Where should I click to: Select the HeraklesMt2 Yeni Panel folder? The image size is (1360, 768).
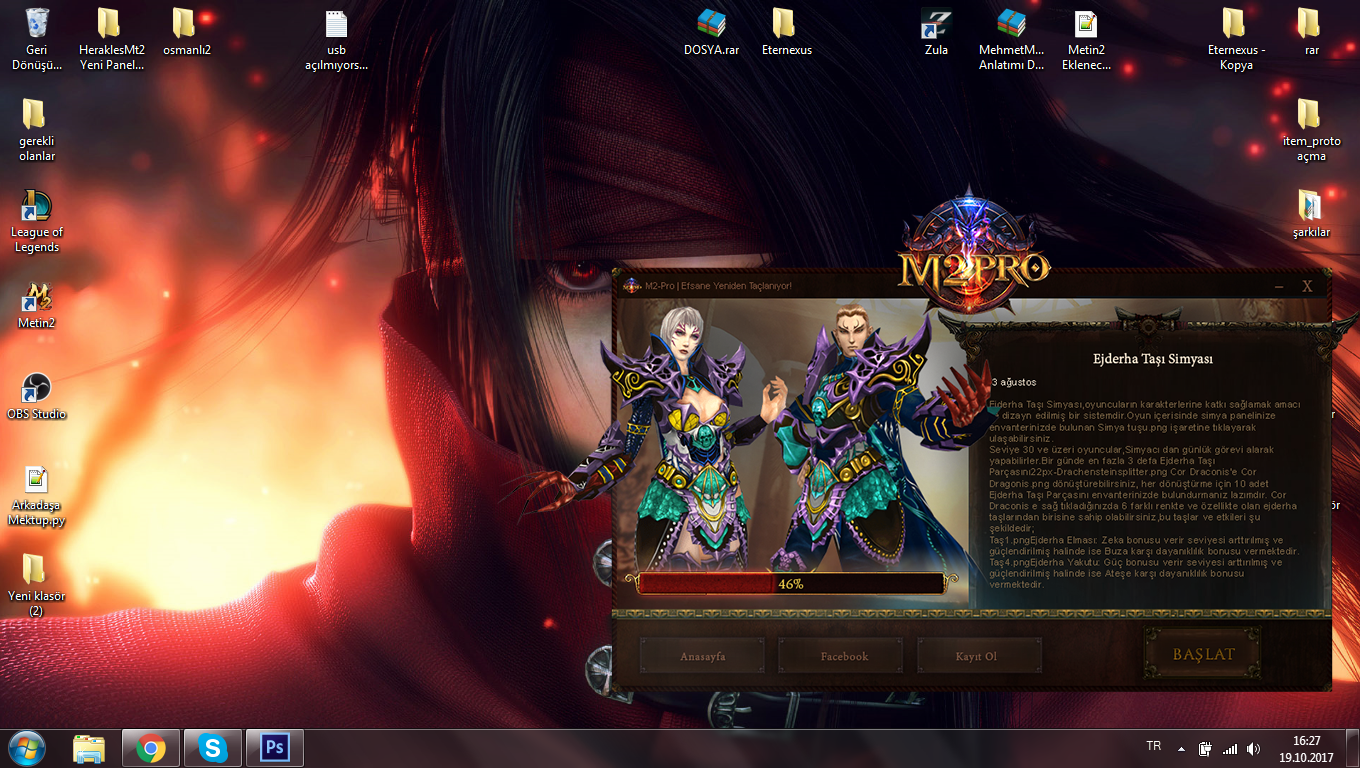tap(111, 38)
